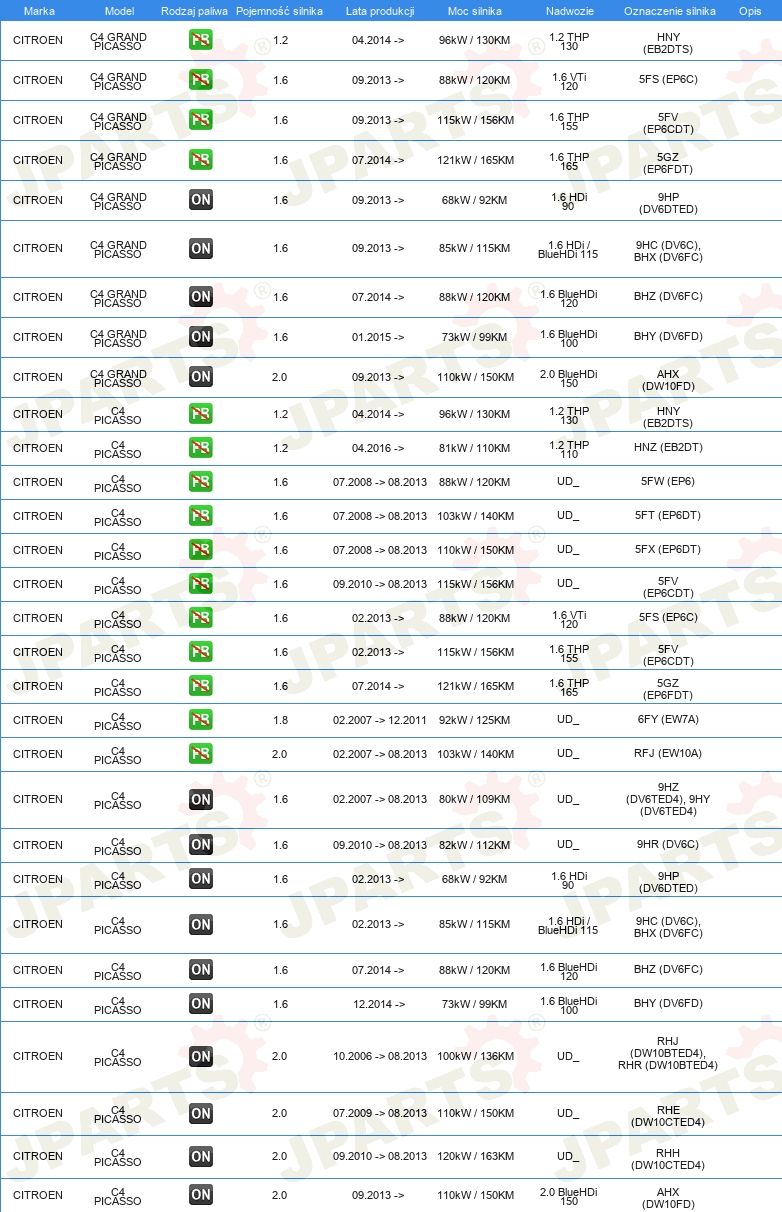
Task: Click the diesel ON icon in the RHE (DW10CTED4) row
Action: pos(201,1113)
